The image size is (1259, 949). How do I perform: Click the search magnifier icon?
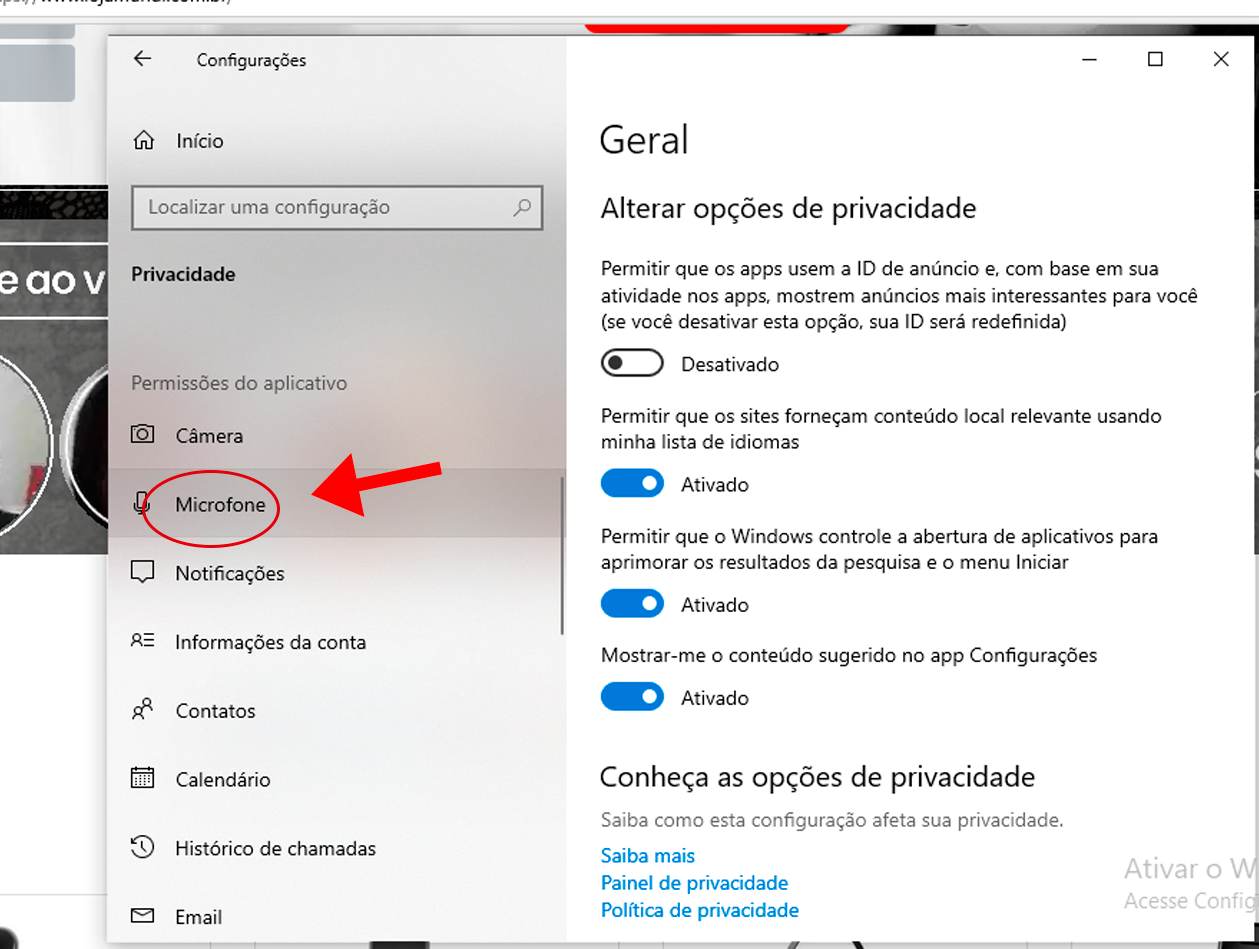pyautogui.click(x=522, y=208)
